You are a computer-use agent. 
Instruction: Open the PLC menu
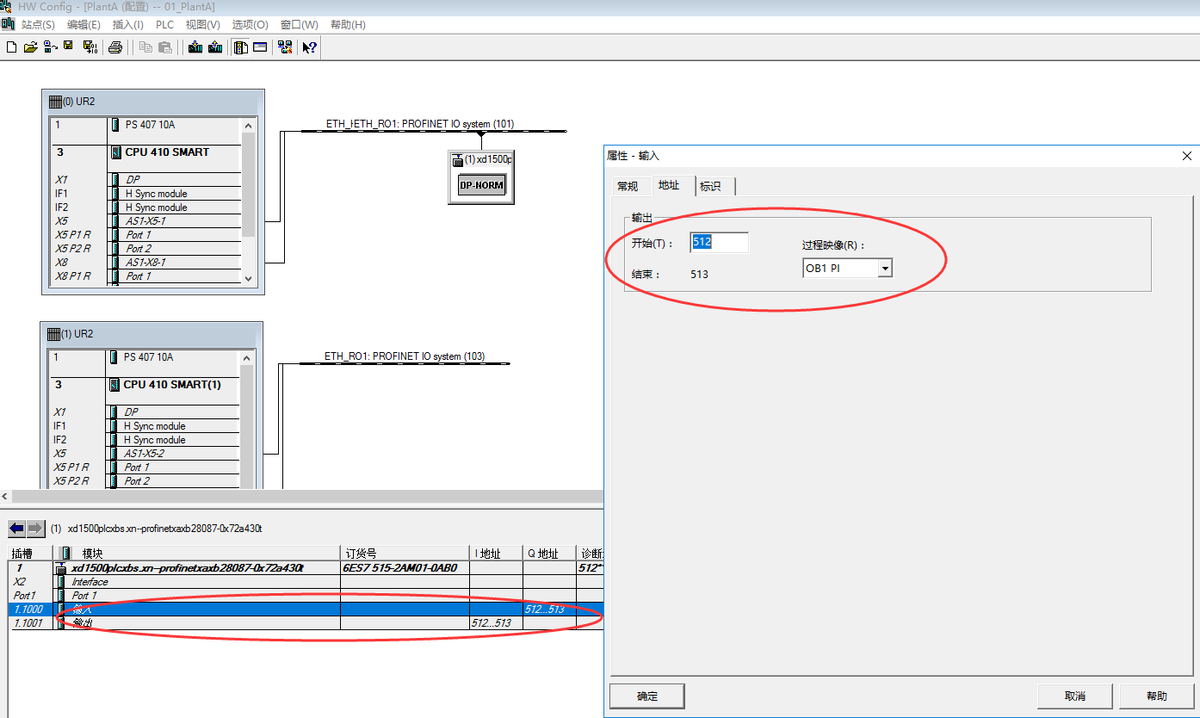(165, 24)
